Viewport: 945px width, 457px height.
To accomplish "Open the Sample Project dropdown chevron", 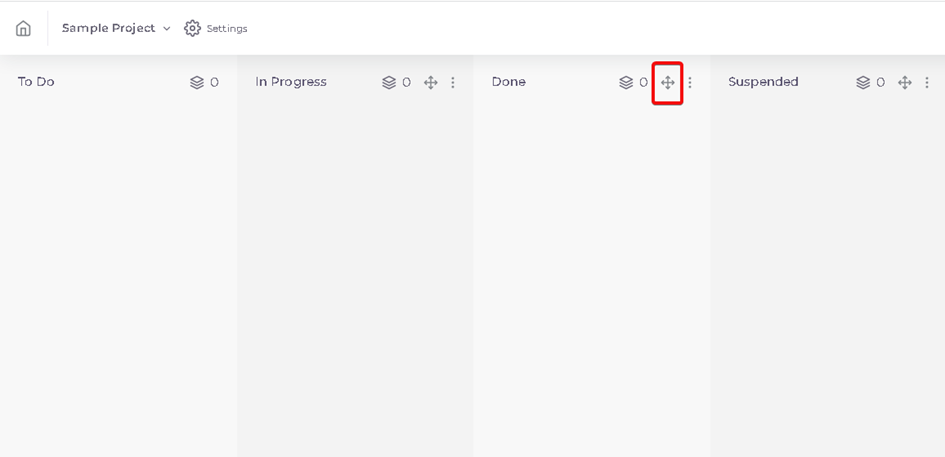I will [167, 29].
